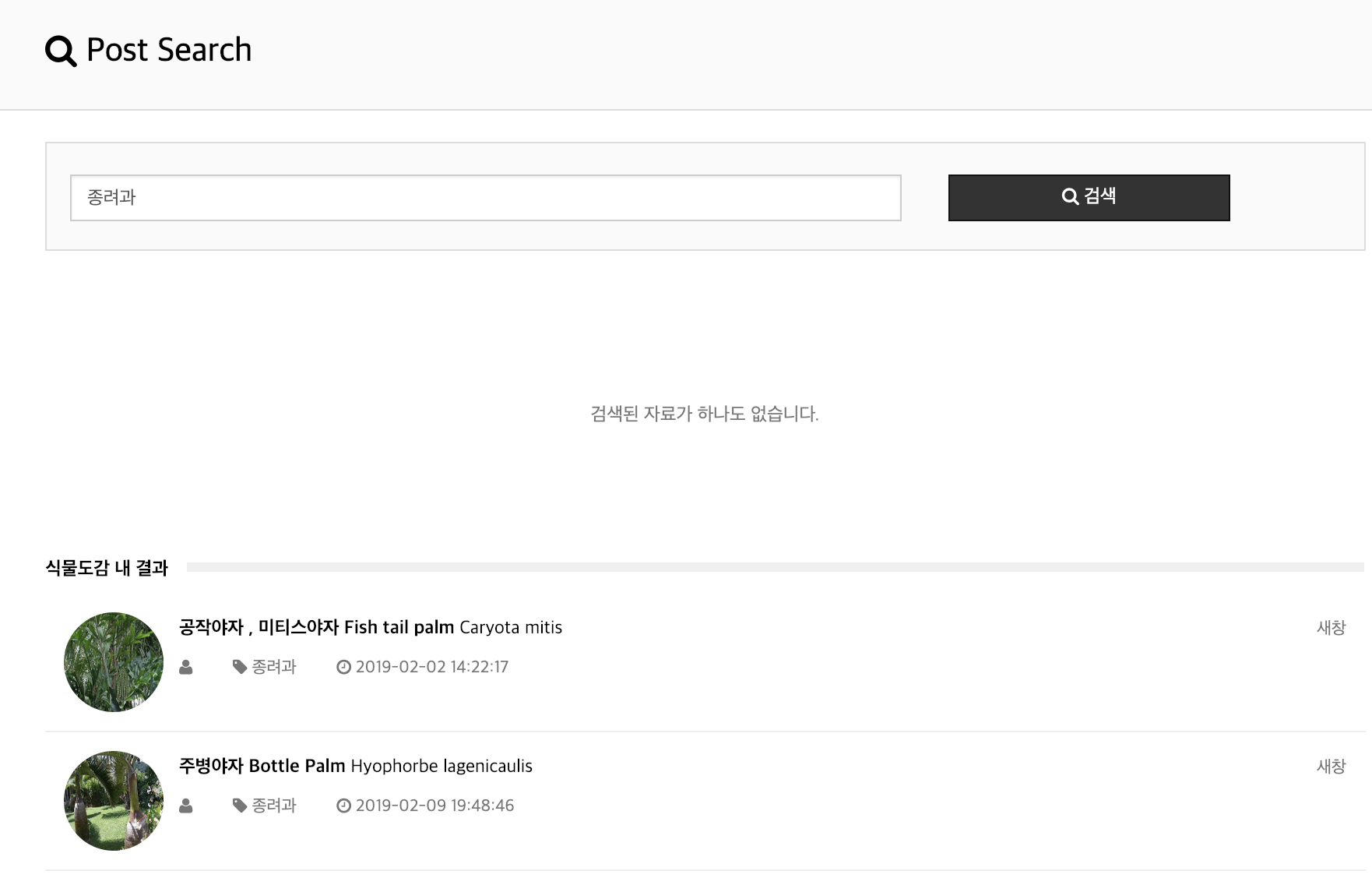Open Fish tail palm in new window (새창)

tap(1331, 628)
